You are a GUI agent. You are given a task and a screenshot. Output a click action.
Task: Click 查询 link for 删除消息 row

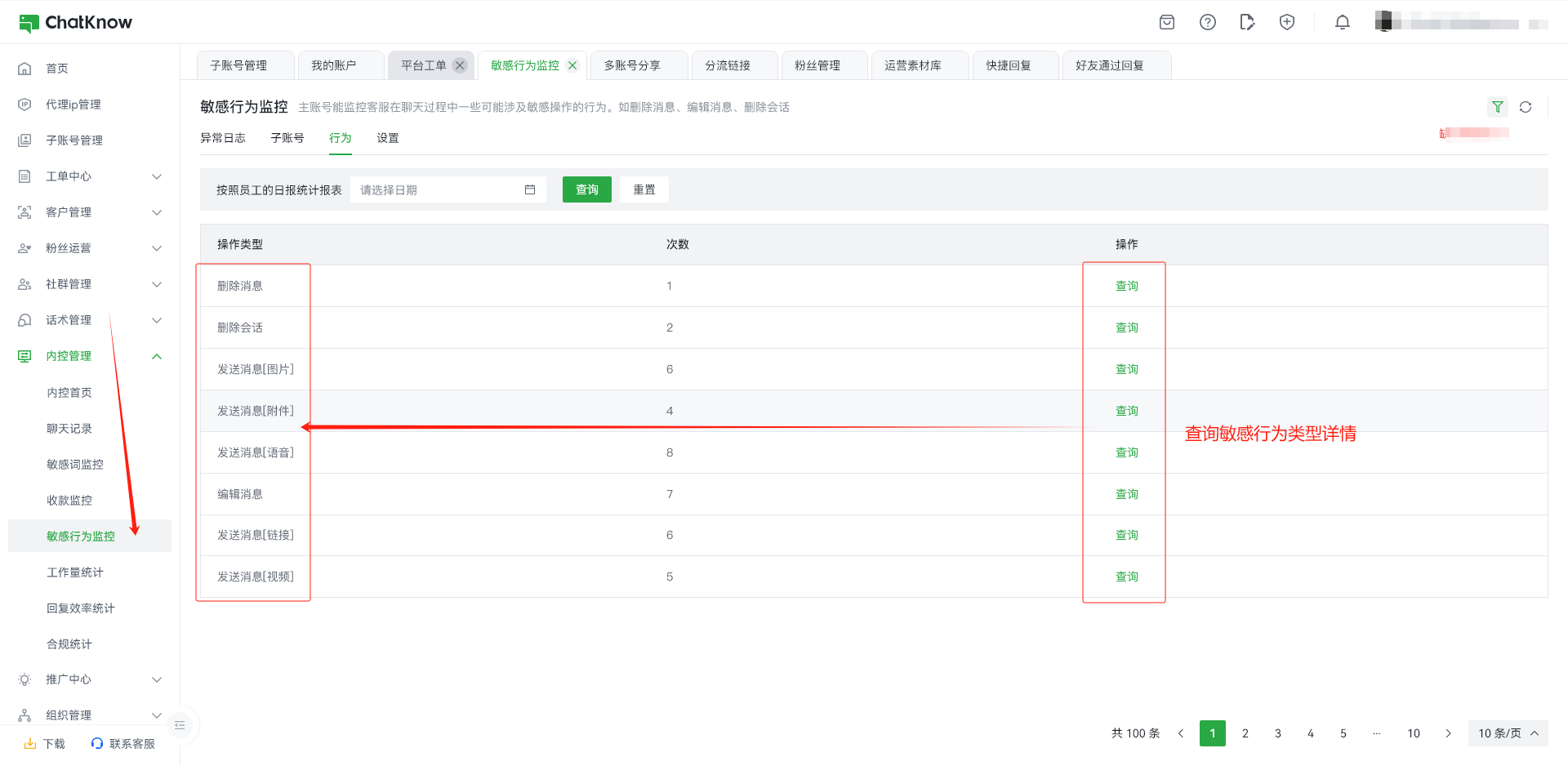pos(1126,286)
